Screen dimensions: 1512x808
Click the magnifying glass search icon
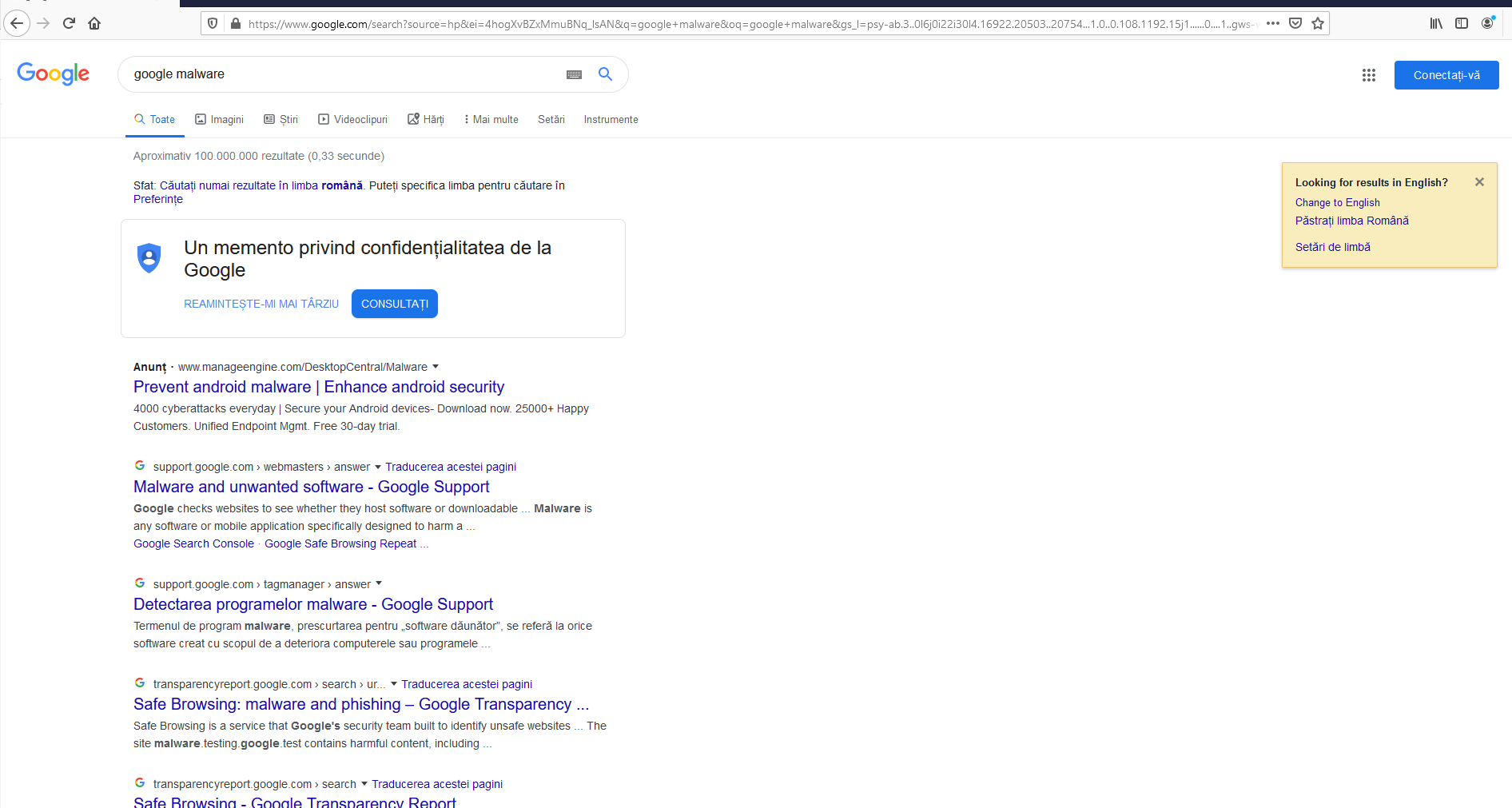(x=605, y=74)
